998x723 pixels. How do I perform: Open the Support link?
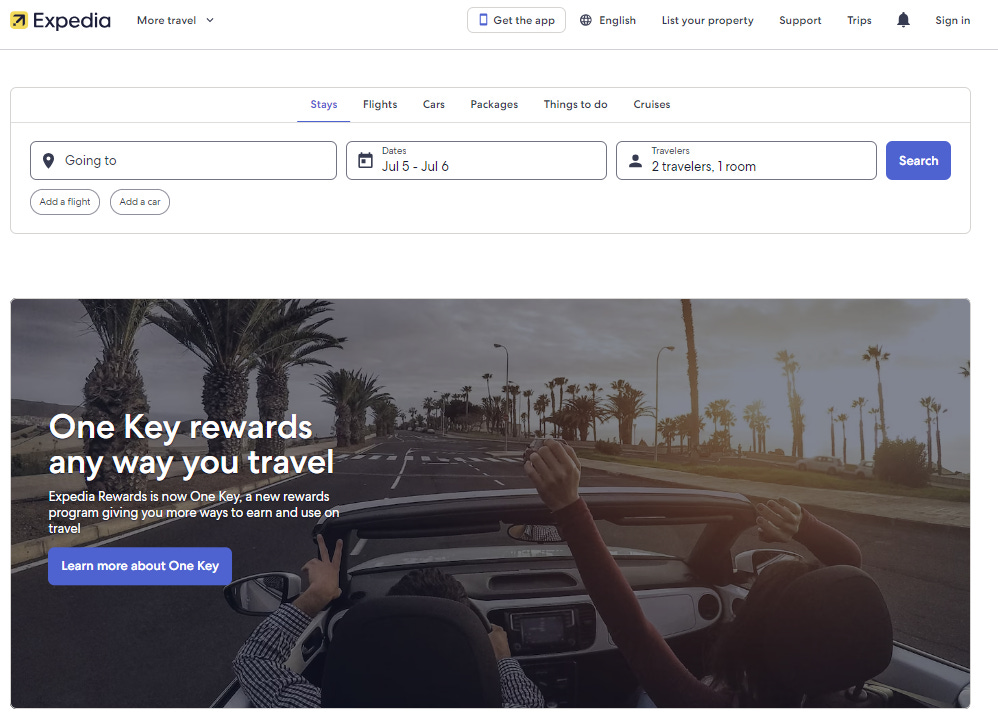[800, 20]
